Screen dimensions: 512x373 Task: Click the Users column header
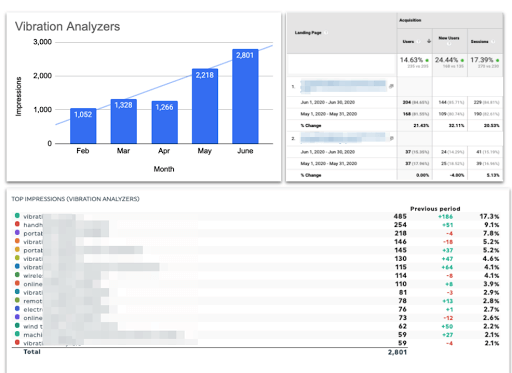(x=408, y=42)
